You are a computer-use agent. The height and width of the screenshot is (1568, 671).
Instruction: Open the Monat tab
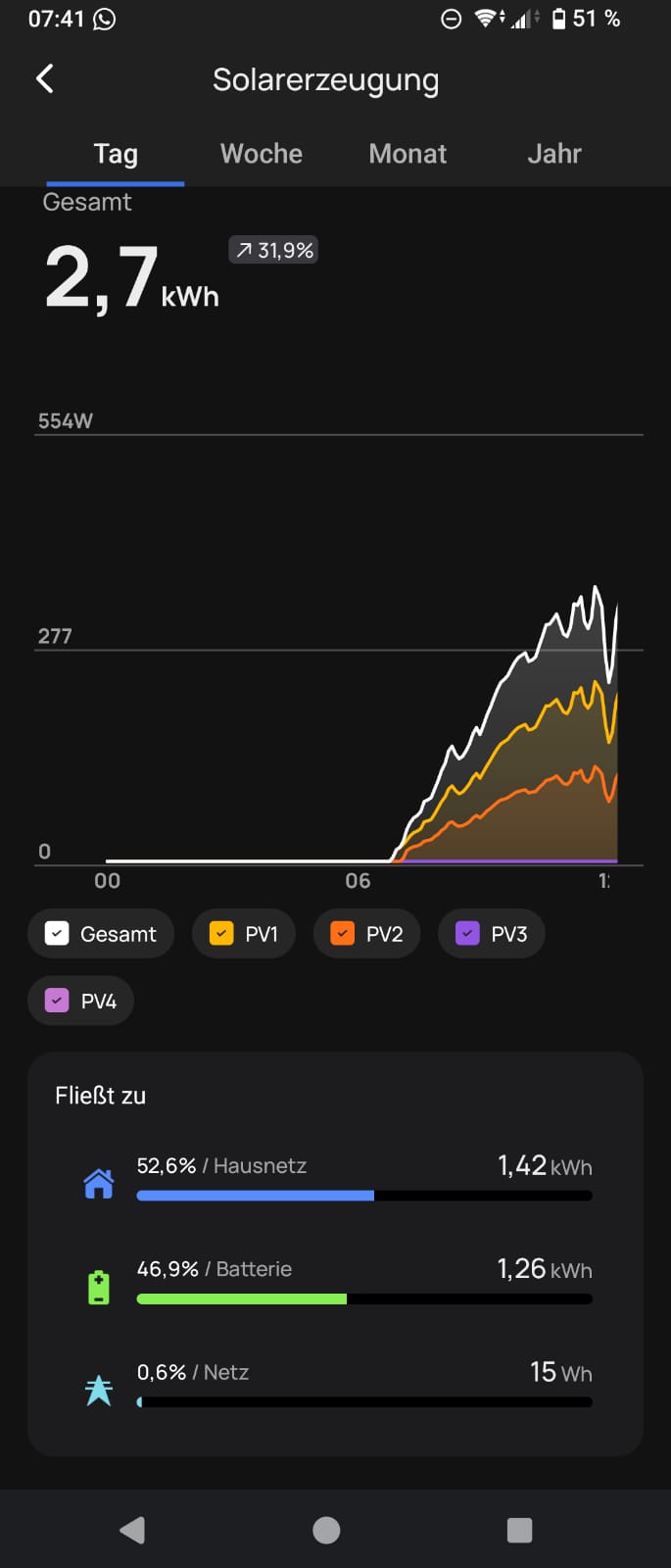[407, 154]
